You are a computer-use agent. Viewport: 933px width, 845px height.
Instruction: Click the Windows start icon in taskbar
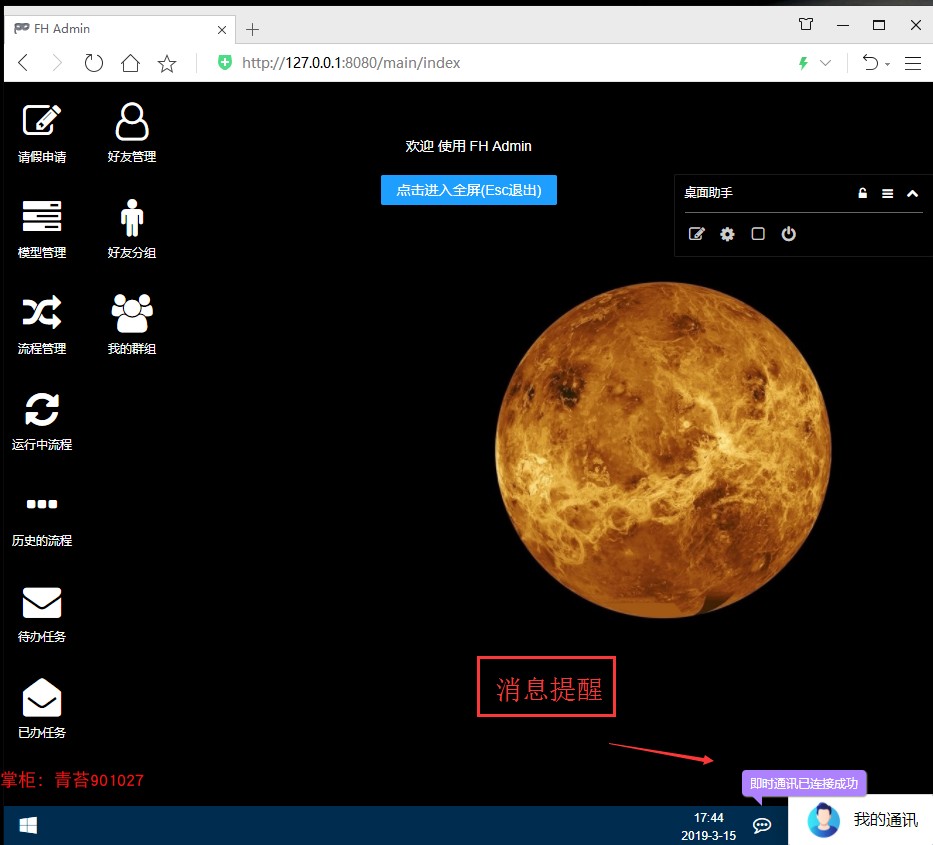pos(28,825)
